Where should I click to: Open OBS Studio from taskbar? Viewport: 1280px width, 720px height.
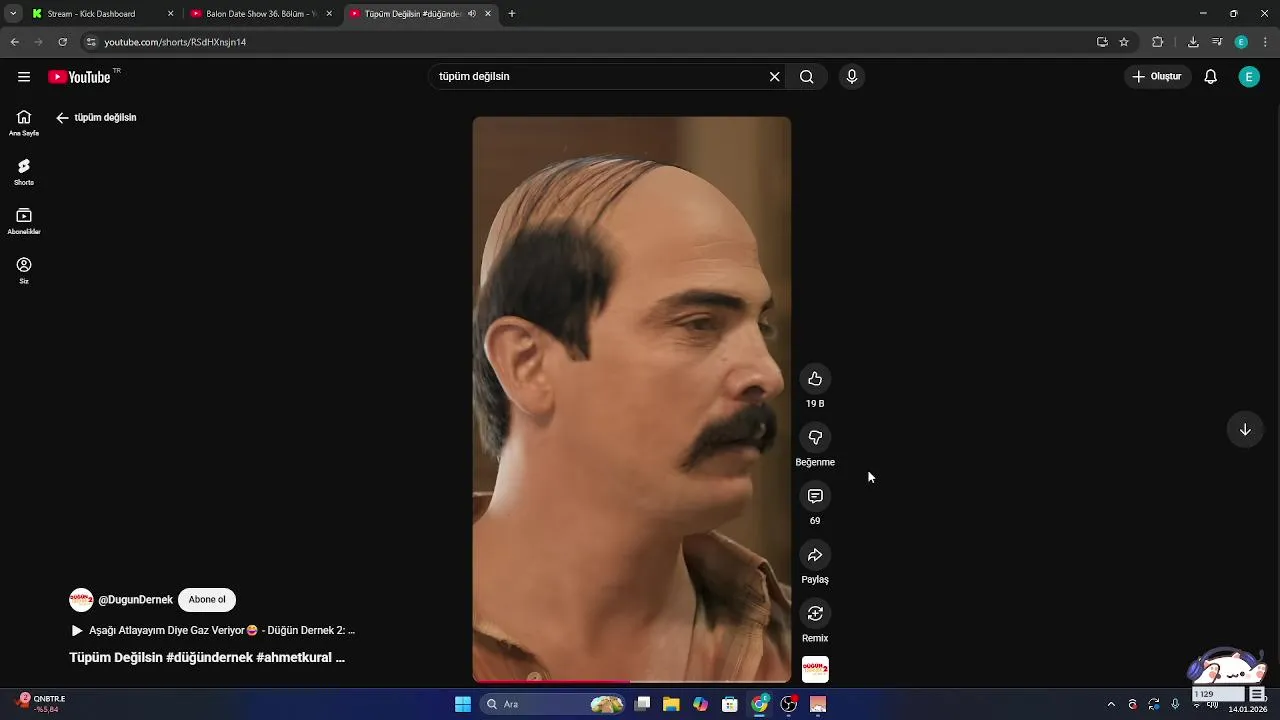[x=789, y=704]
